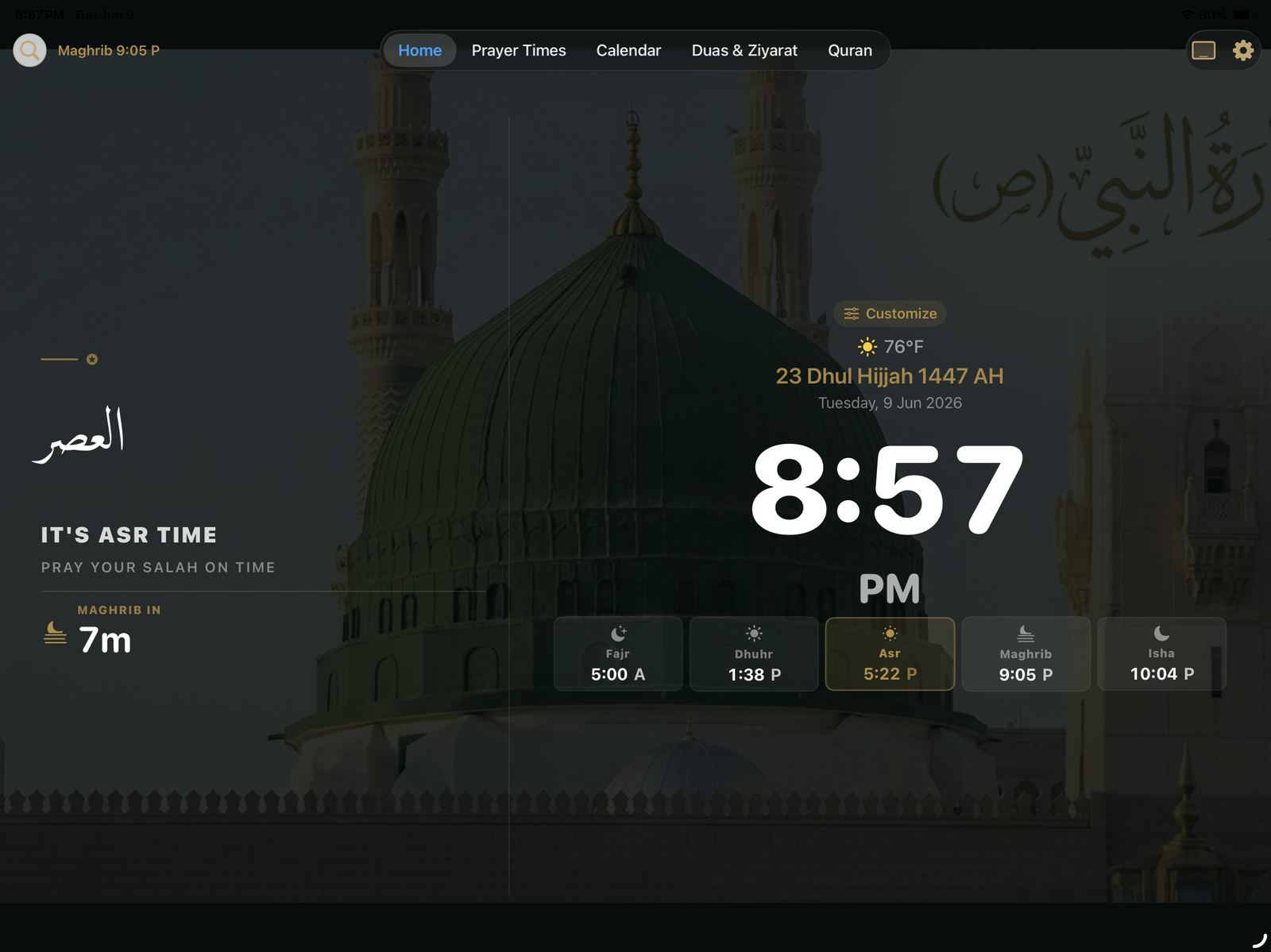Click the large 8:57 clock
This screenshot has width=1271, height=952.
[887, 489]
